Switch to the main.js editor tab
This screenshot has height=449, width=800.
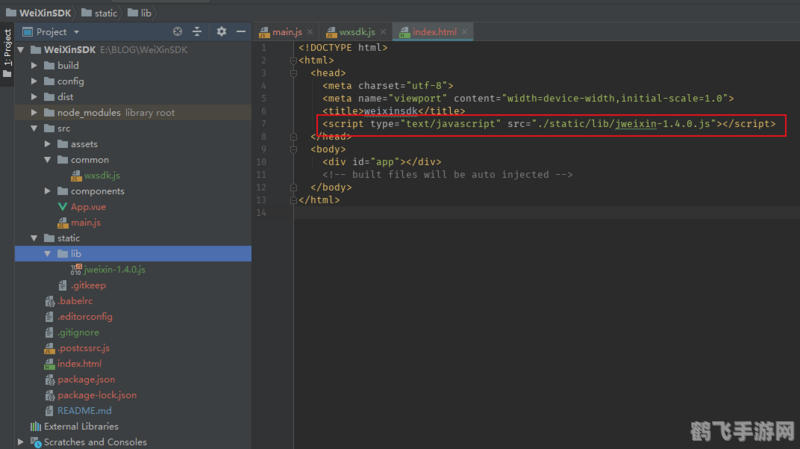[x=287, y=32]
